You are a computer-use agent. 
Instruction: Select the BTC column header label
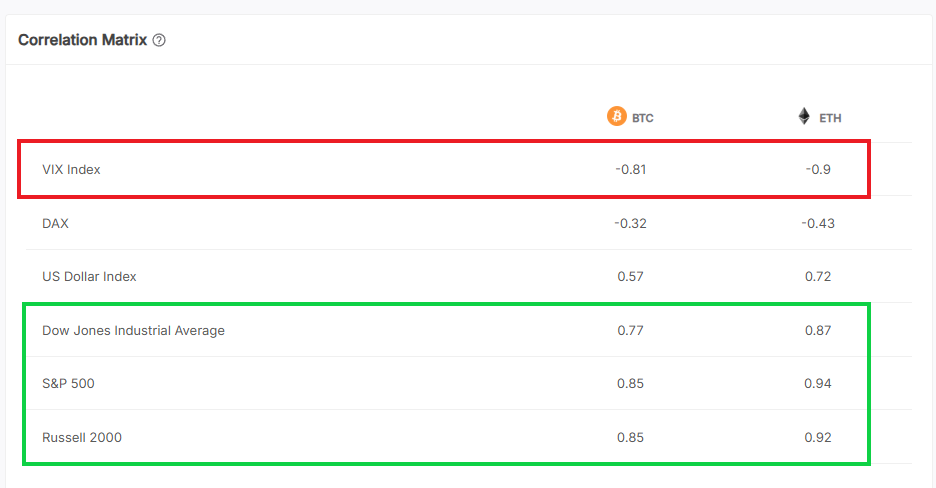(642, 118)
